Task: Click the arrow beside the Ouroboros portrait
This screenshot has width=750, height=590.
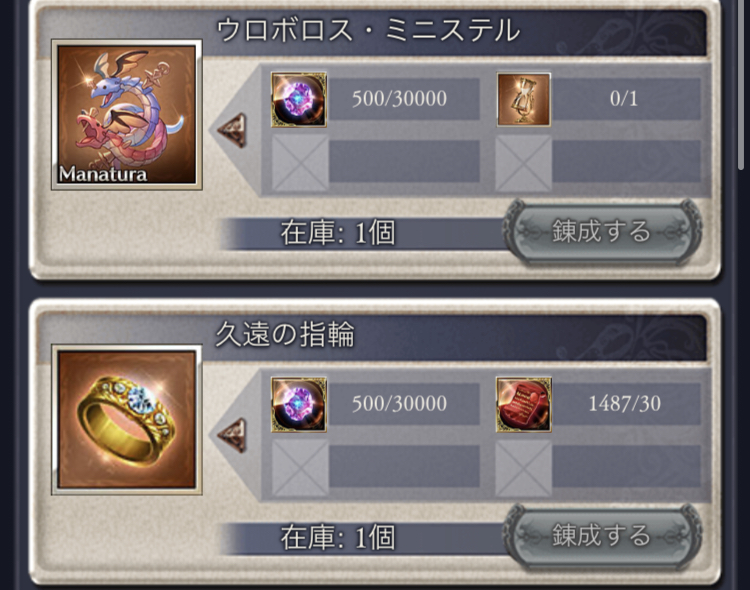Action: coord(232,130)
